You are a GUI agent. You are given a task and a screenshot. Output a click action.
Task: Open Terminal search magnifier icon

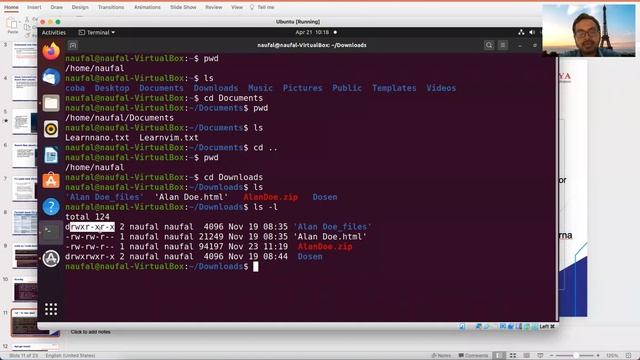pyautogui.click(x=489, y=45)
